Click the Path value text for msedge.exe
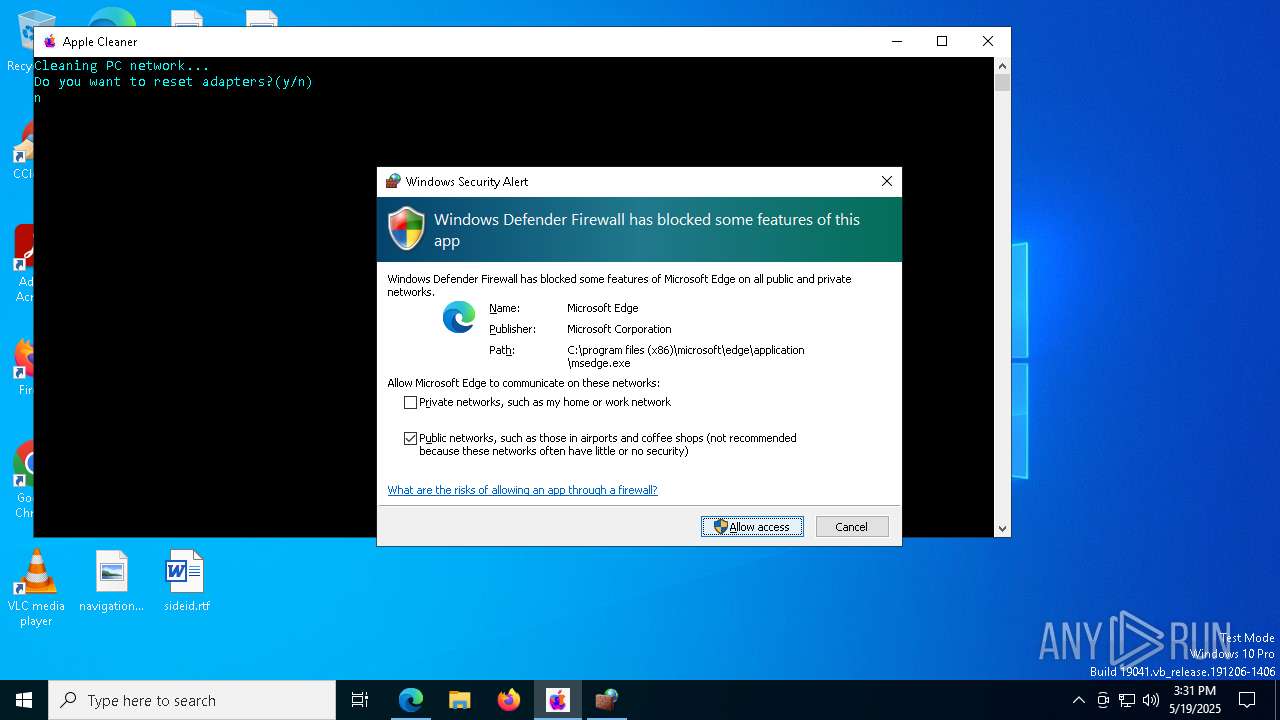Screen dimensions: 1280x720 [x=685, y=357]
